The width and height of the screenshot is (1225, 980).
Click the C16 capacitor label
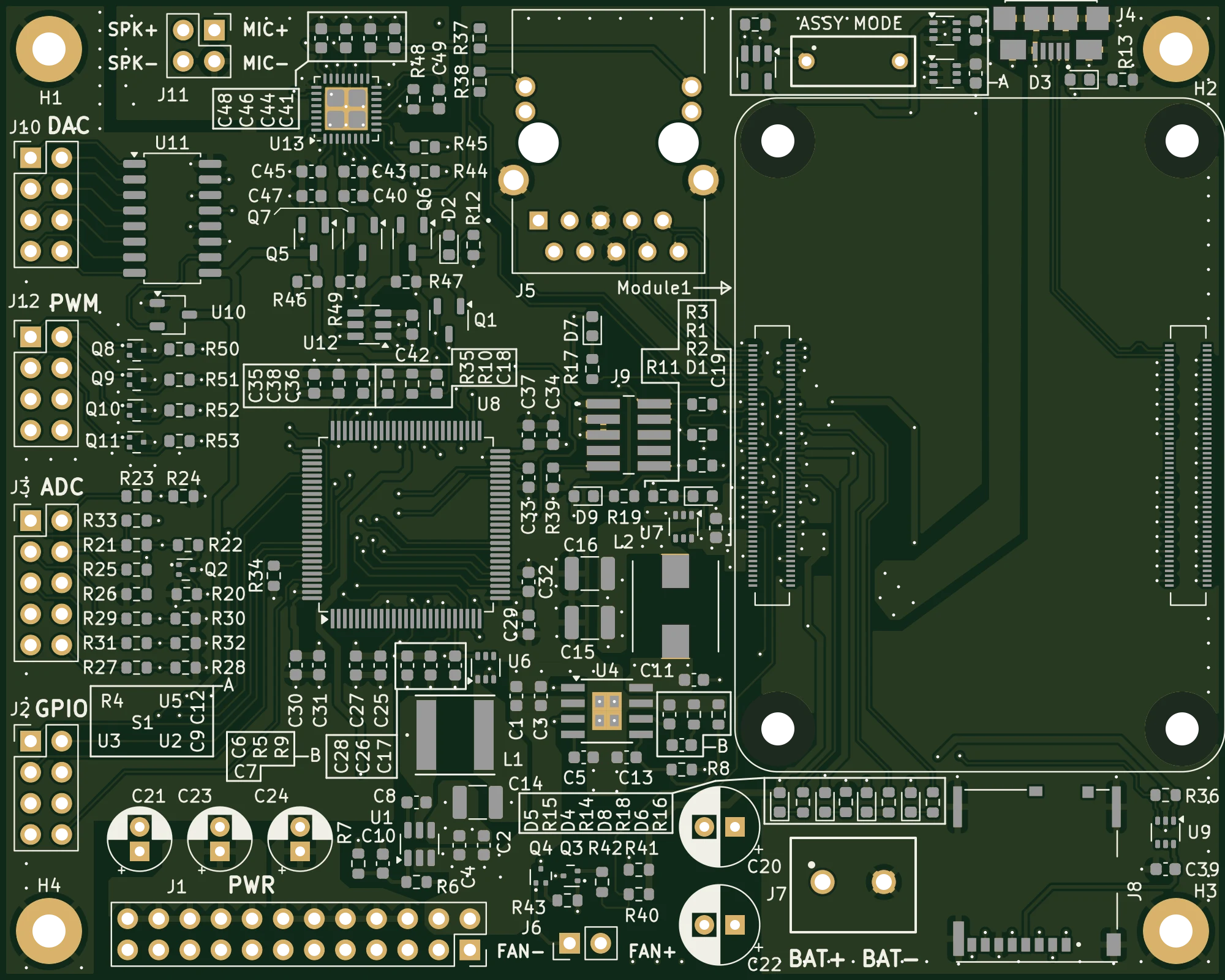(x=580, y=545)
